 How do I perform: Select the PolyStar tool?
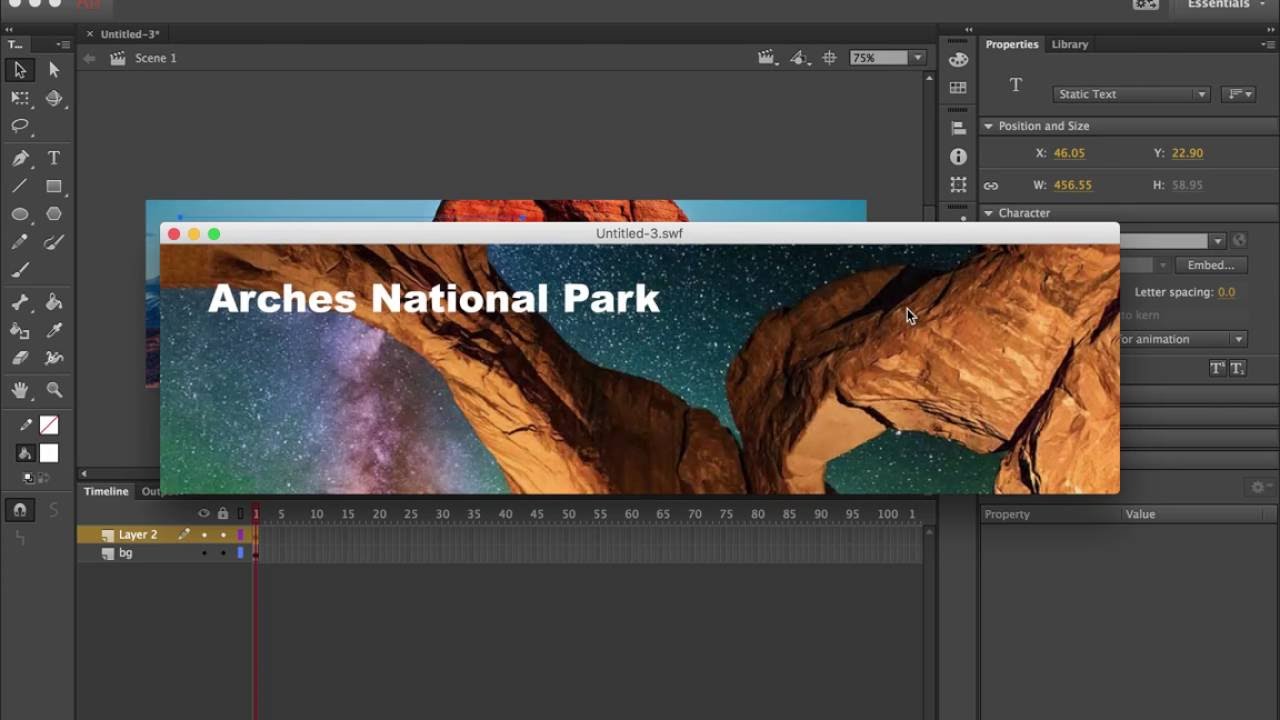(54, 214)
